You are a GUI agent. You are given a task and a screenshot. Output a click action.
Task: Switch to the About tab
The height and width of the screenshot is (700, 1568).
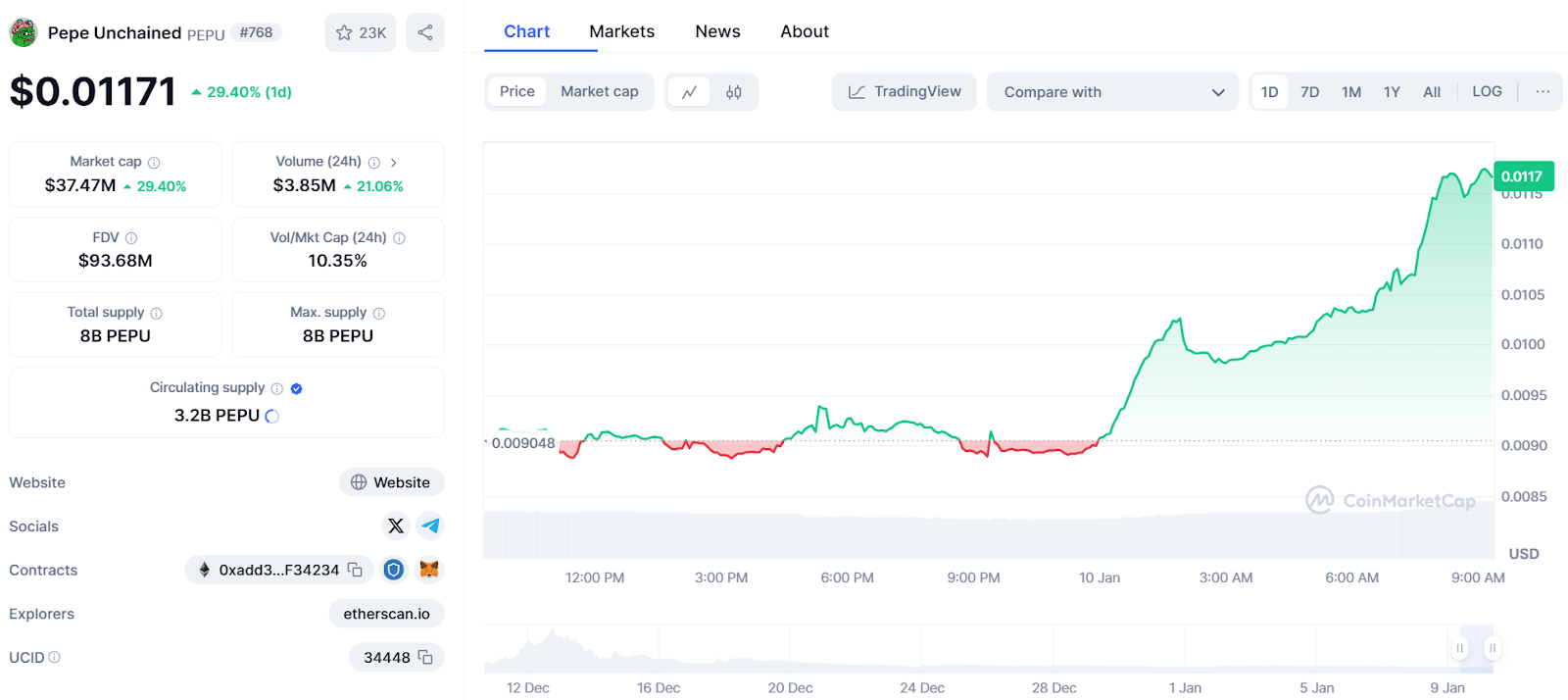805,31
